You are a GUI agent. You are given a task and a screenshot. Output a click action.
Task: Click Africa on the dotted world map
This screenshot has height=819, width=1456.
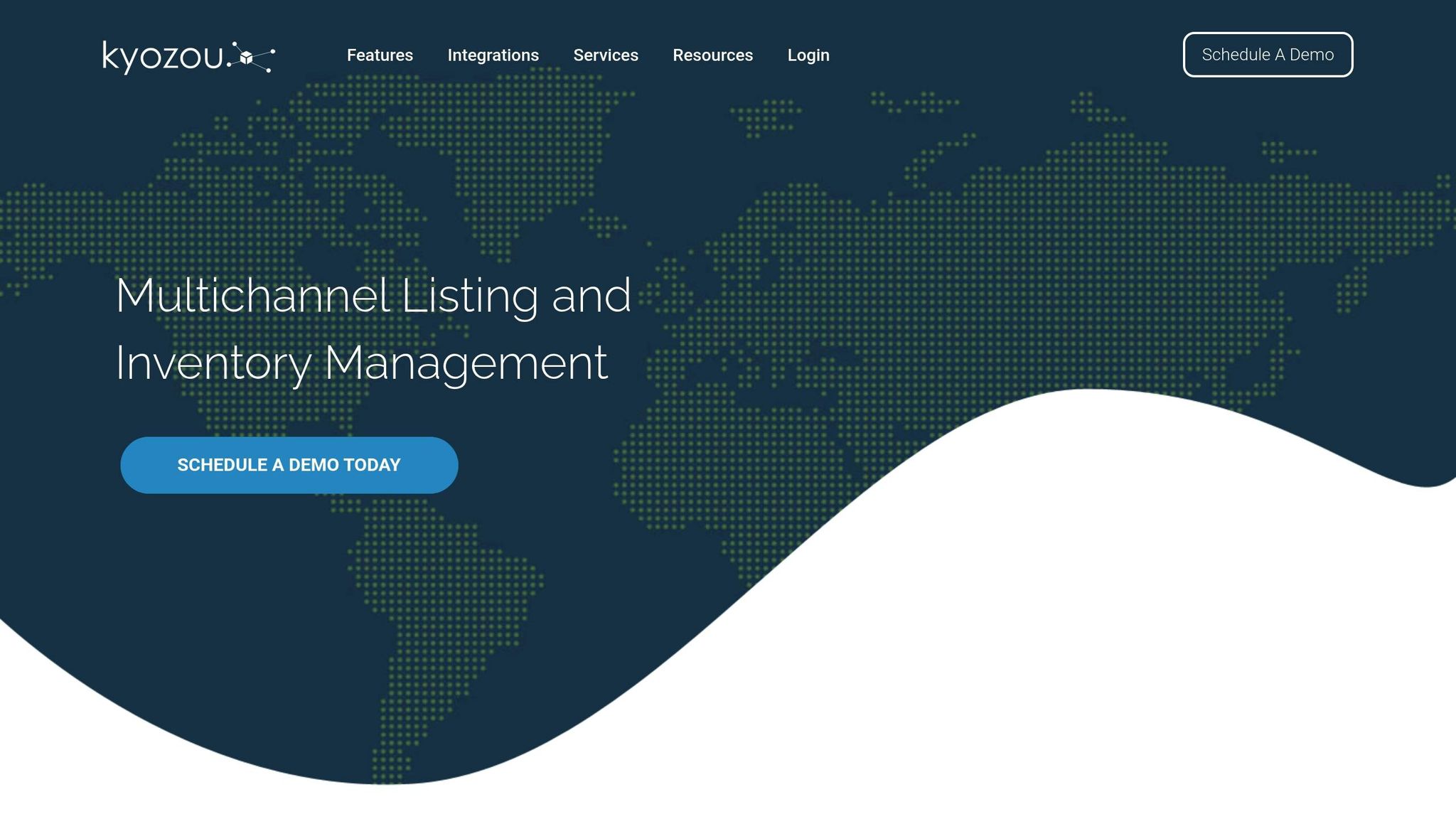718,462
